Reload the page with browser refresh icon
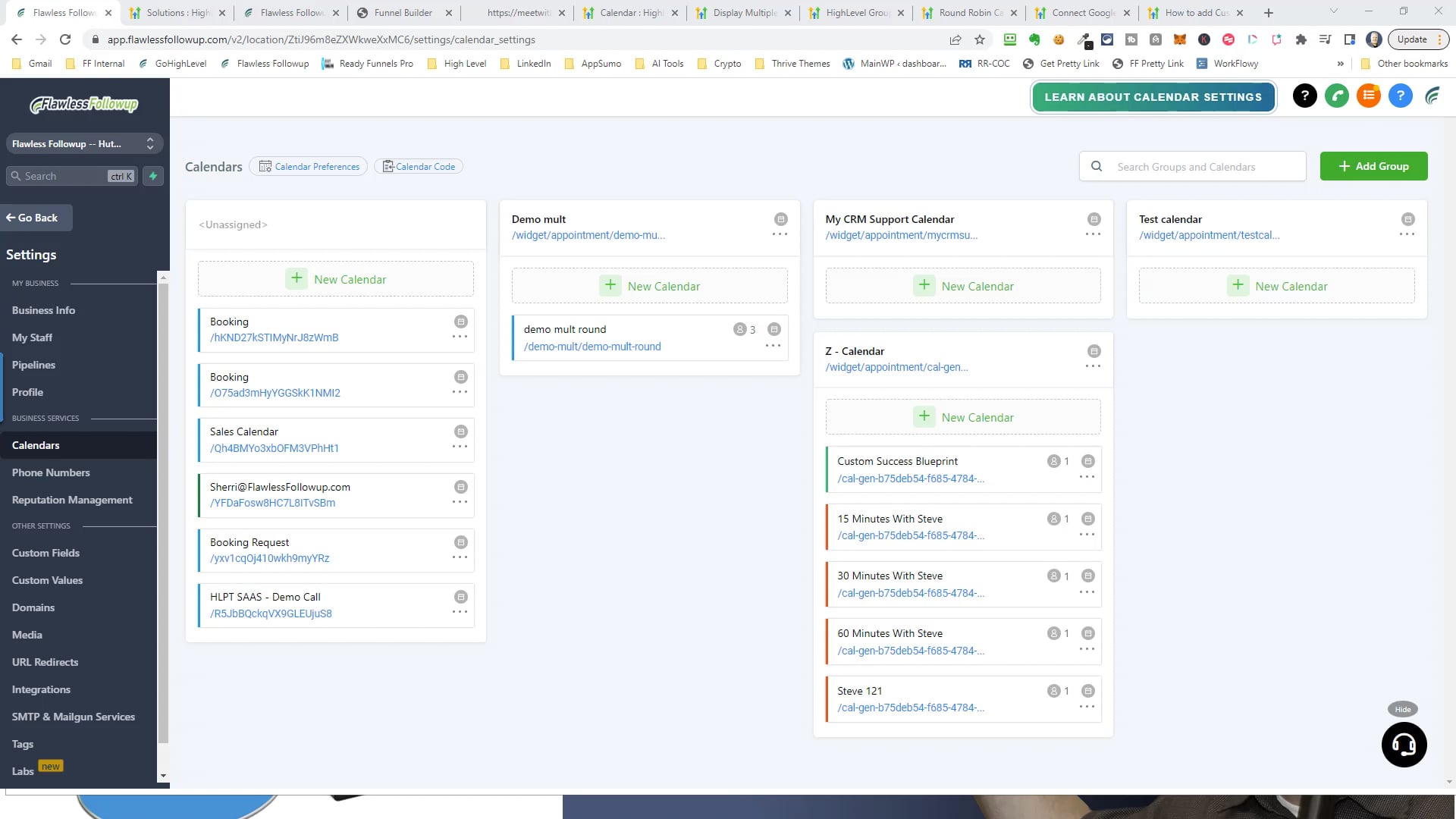Screen dimensions: 1456x819 65,39
